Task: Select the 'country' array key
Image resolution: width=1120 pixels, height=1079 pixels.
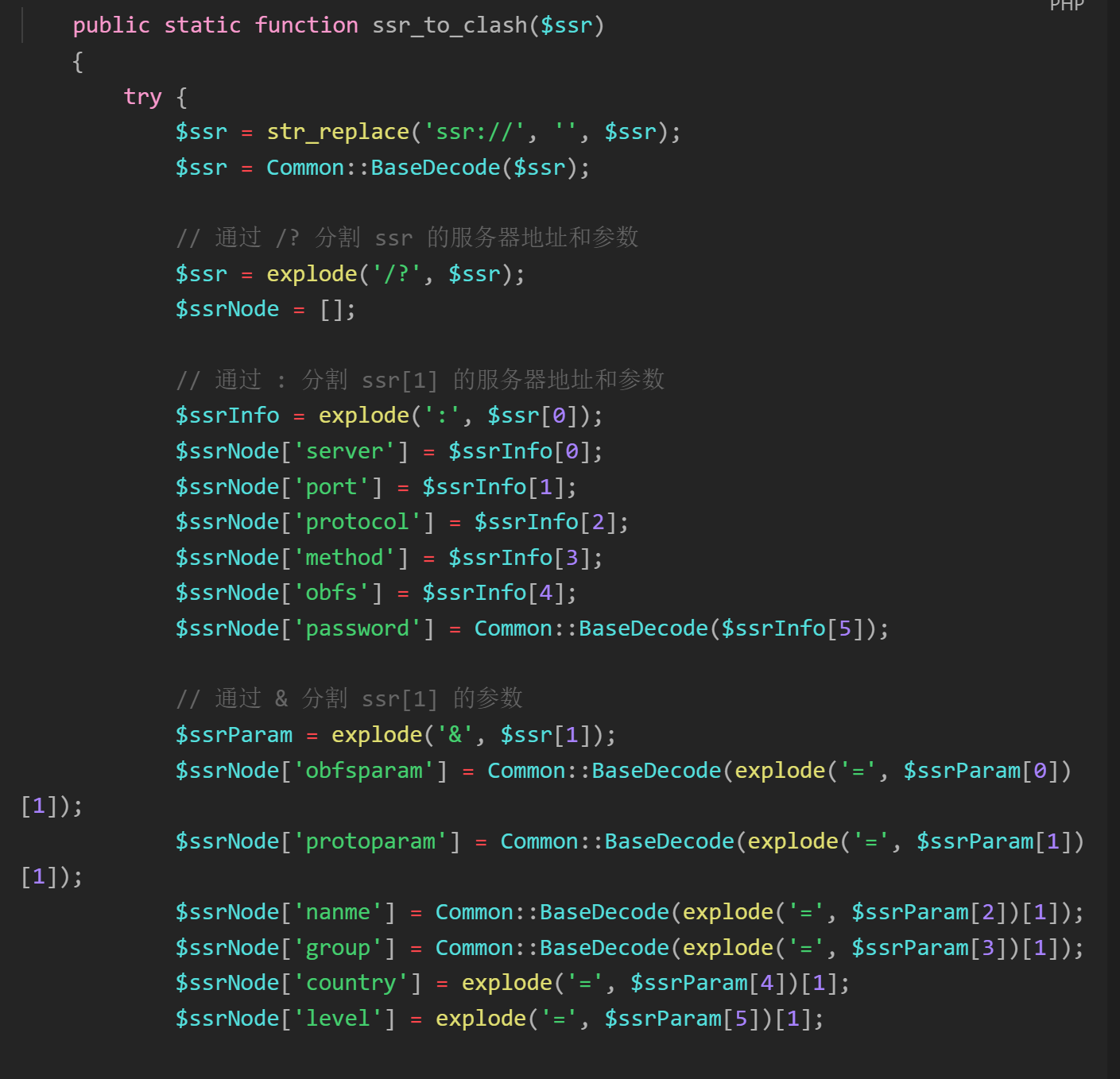Action: click(x=351, y=983)
